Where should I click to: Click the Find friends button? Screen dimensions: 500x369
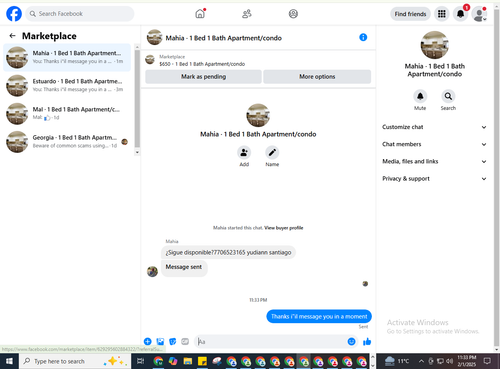tap(410, 14)
